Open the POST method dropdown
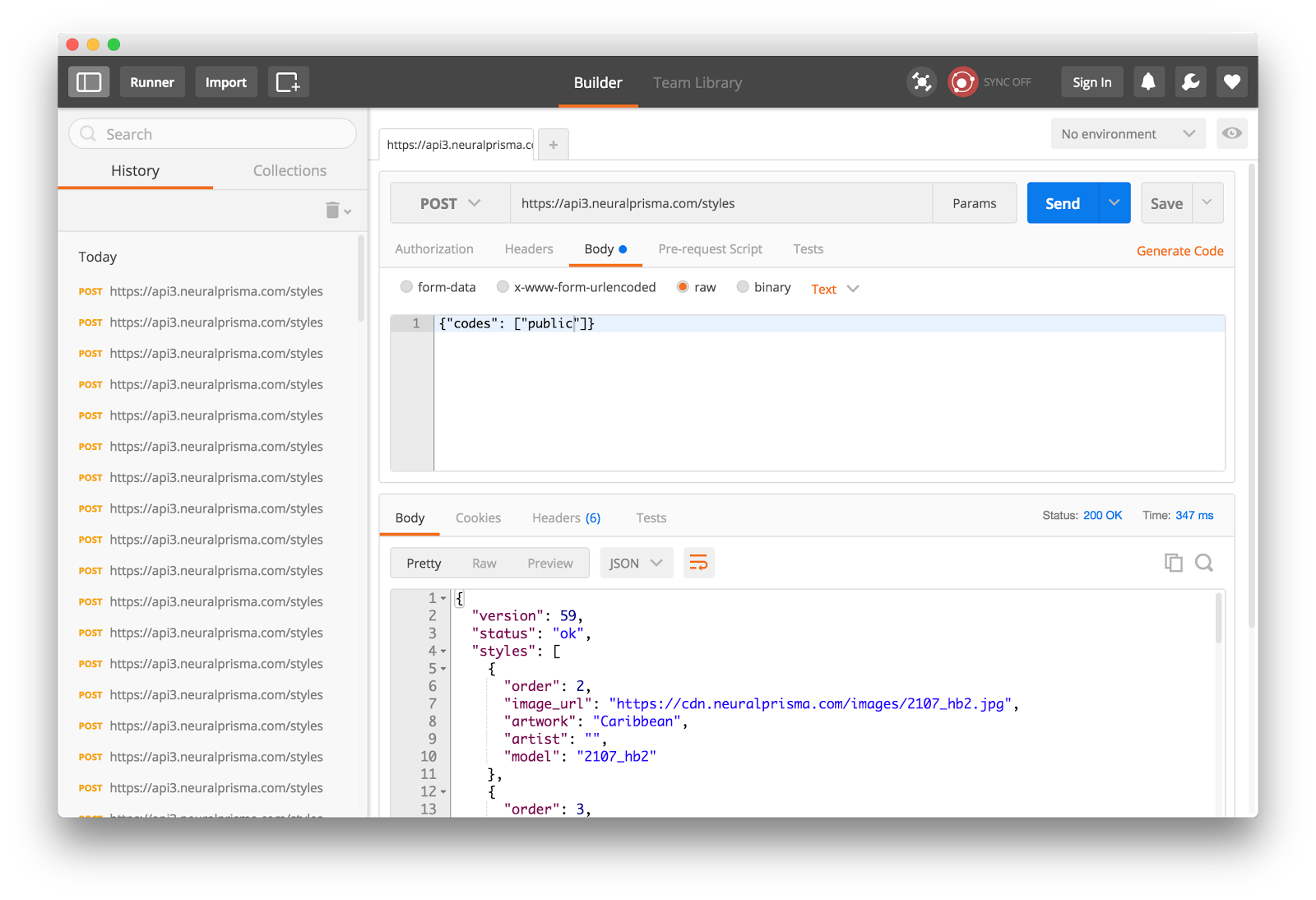Screen dimensions: 1316x900 point(450,203)
